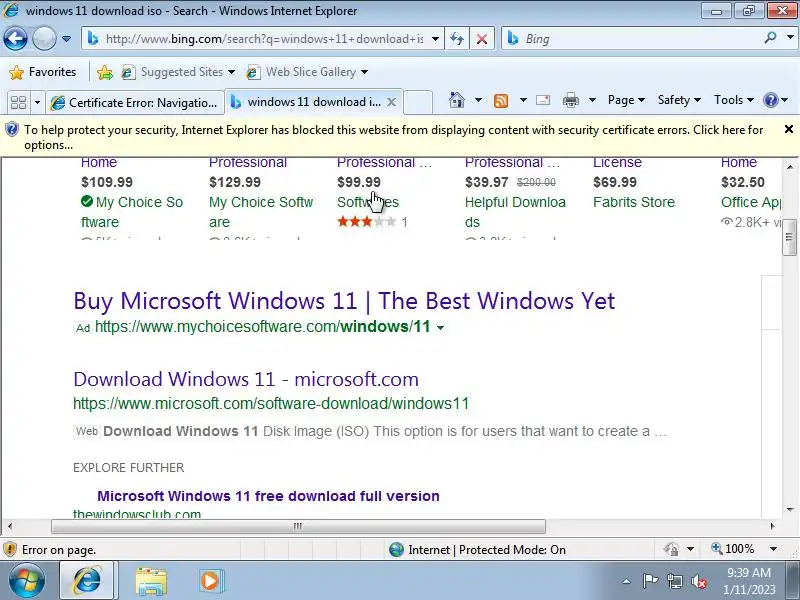800x600 pixels.
Task: Open Microsoft Windows 11 free download full version
Action: [268, 496]
